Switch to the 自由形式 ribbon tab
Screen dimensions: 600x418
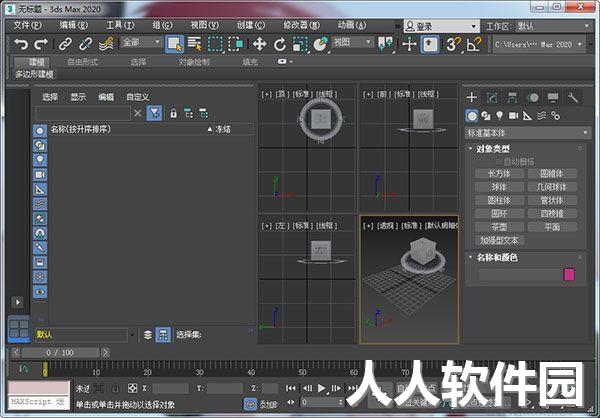click(x=83, y=62)
